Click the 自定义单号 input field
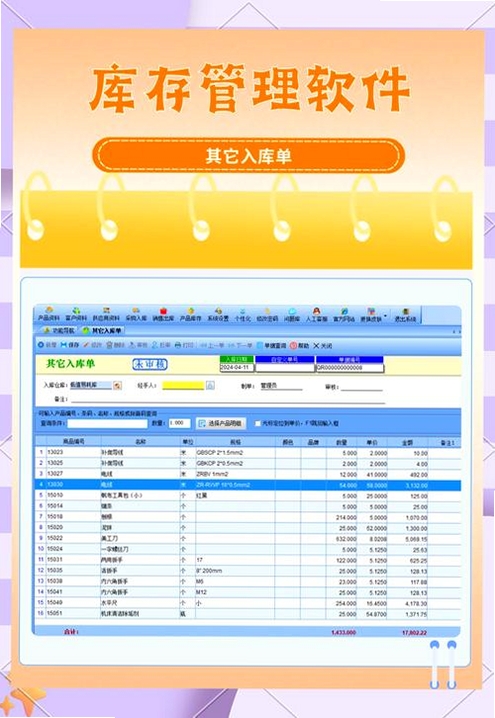Image resolution: width=495 pixels, height=718 pixels. (x=285, y=367)
